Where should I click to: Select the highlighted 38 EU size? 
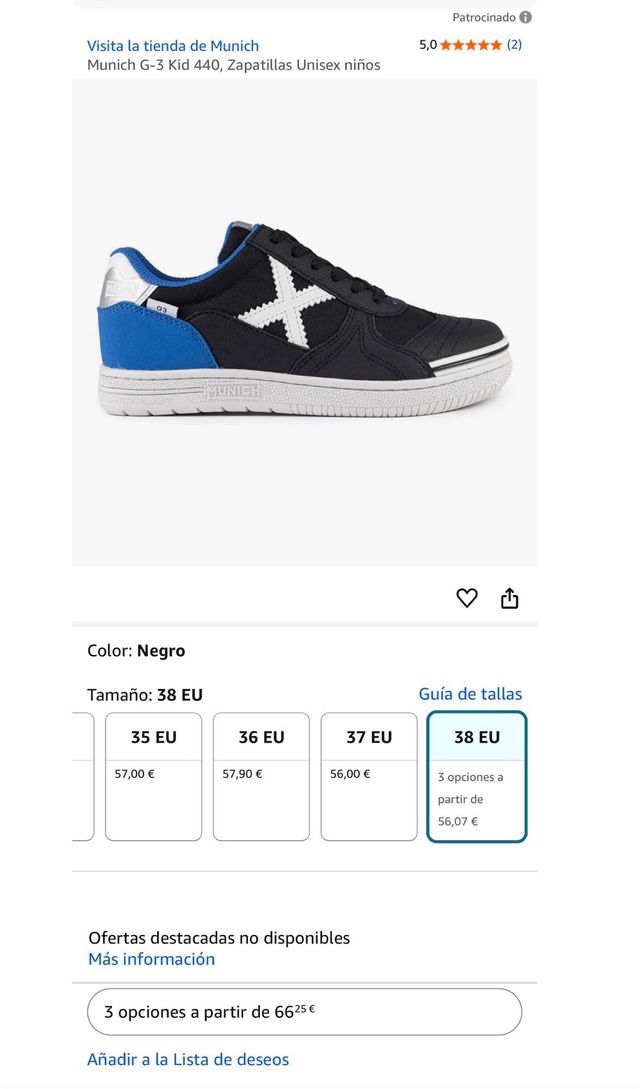click(x=477, y=776)
